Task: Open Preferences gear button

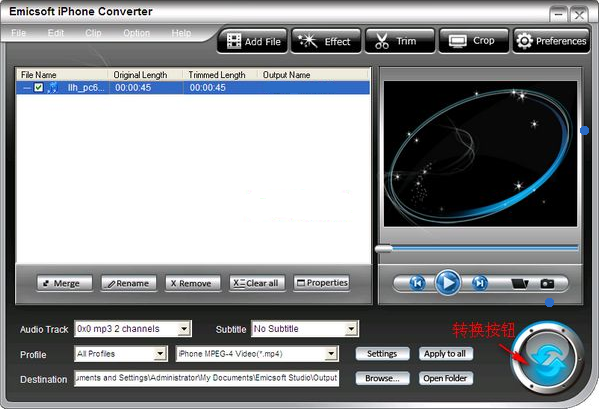Action: 551,41
